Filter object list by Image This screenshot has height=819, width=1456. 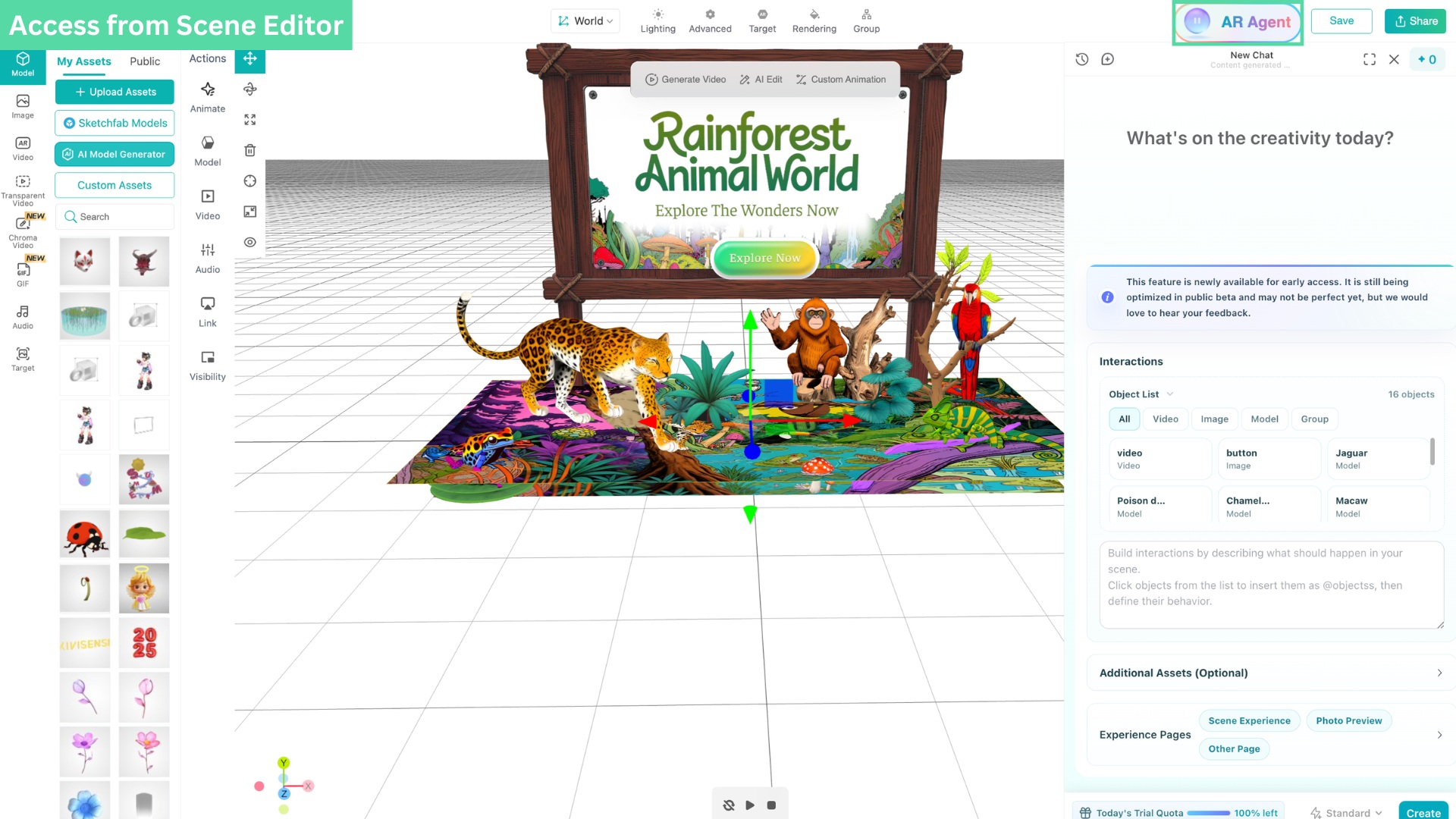click(x=1215, y=419)
